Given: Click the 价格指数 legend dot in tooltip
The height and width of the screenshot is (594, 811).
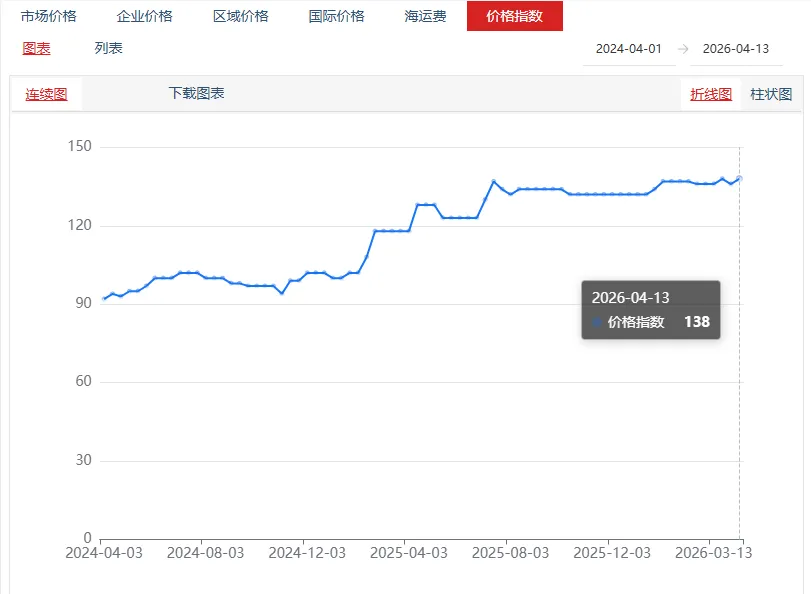Looking at the screenshot, I should tap(597, 322).
